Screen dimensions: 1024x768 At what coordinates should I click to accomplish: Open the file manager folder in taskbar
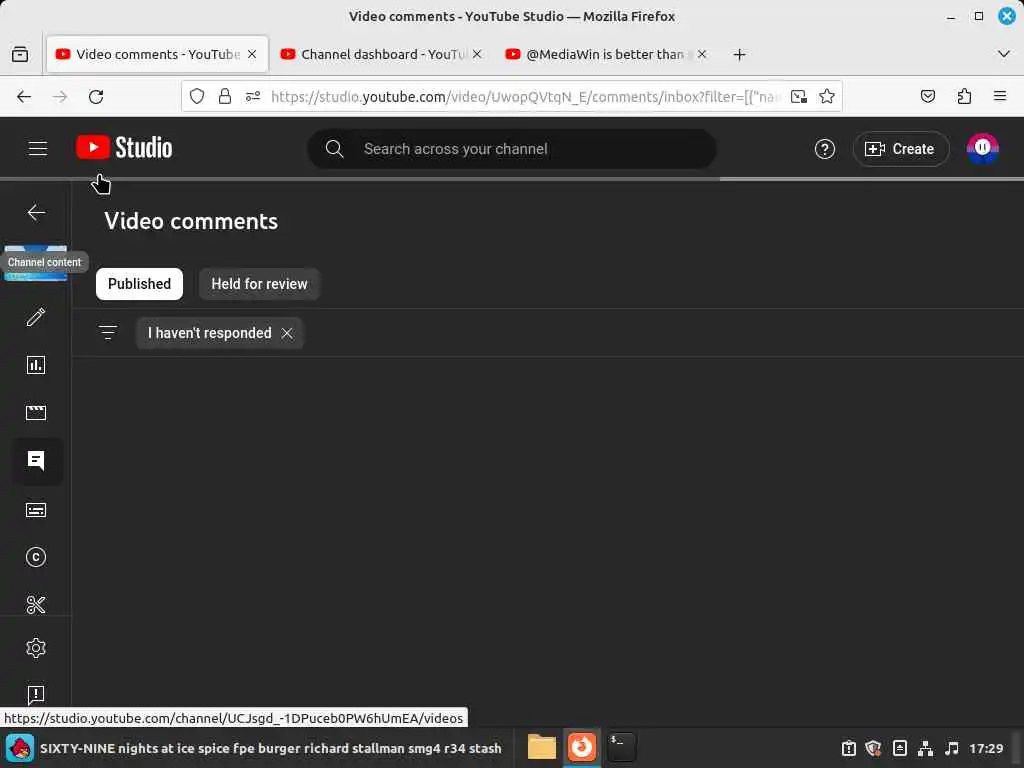(541, 747)
